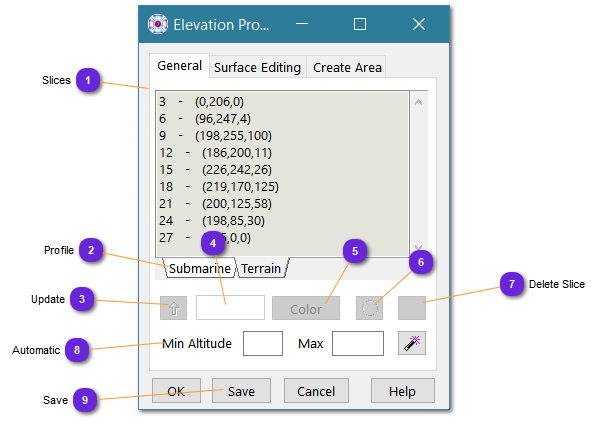
Task: Open Help for the dialog
Action: (402, 391)
